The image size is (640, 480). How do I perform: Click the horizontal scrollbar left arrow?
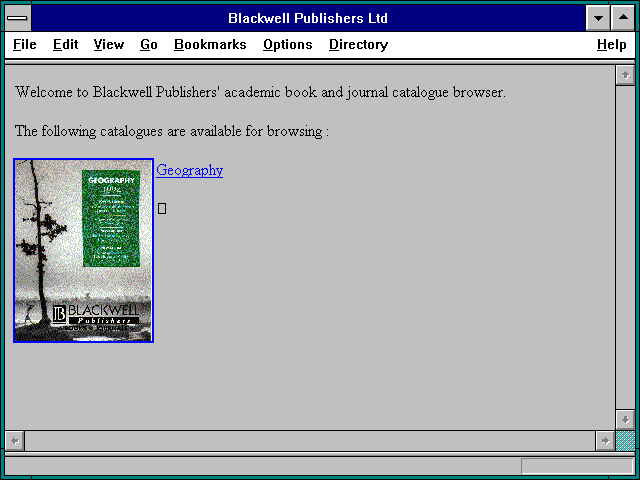coord(15,441)
